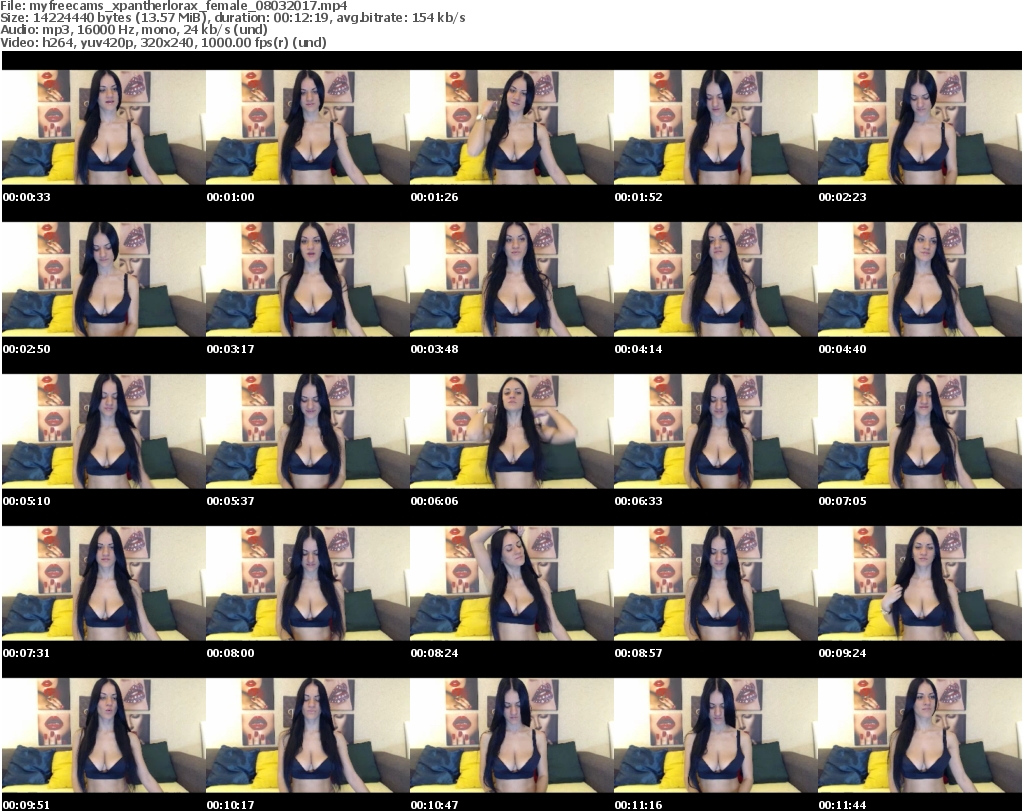1024x811 pixels.
Task: Select the thumbnail frame at 00:08:00
Action: (x=308, y=584)
